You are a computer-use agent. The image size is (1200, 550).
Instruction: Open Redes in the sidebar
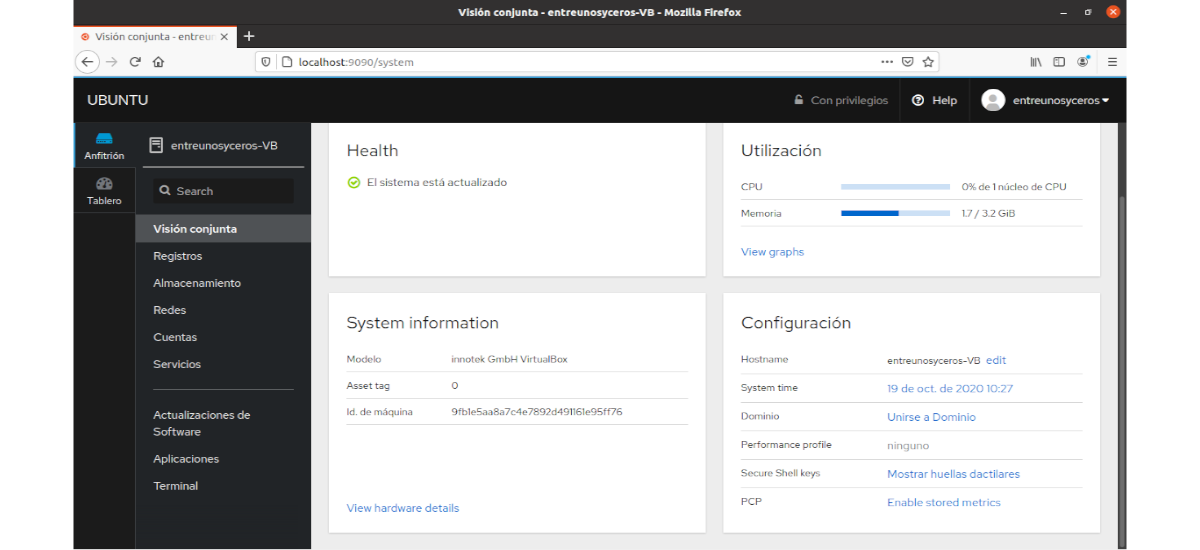[223, 310]
